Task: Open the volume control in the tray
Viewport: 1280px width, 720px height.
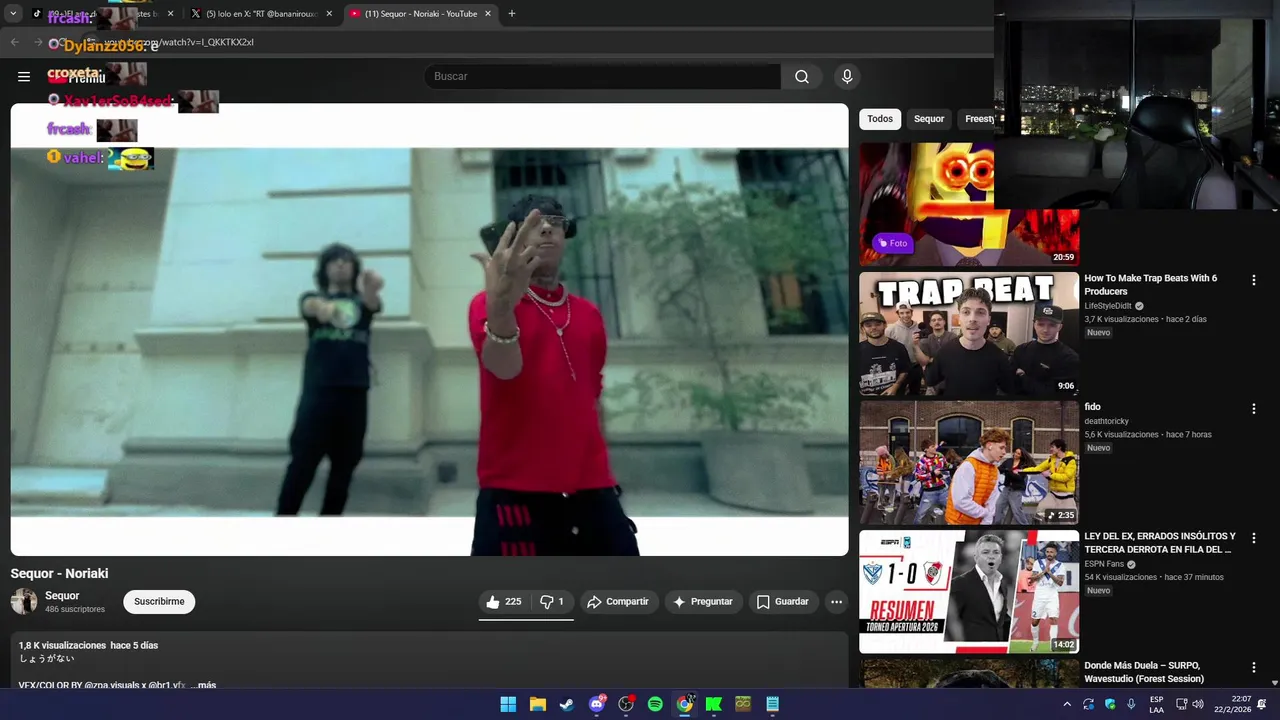Action: [1198, 704]
